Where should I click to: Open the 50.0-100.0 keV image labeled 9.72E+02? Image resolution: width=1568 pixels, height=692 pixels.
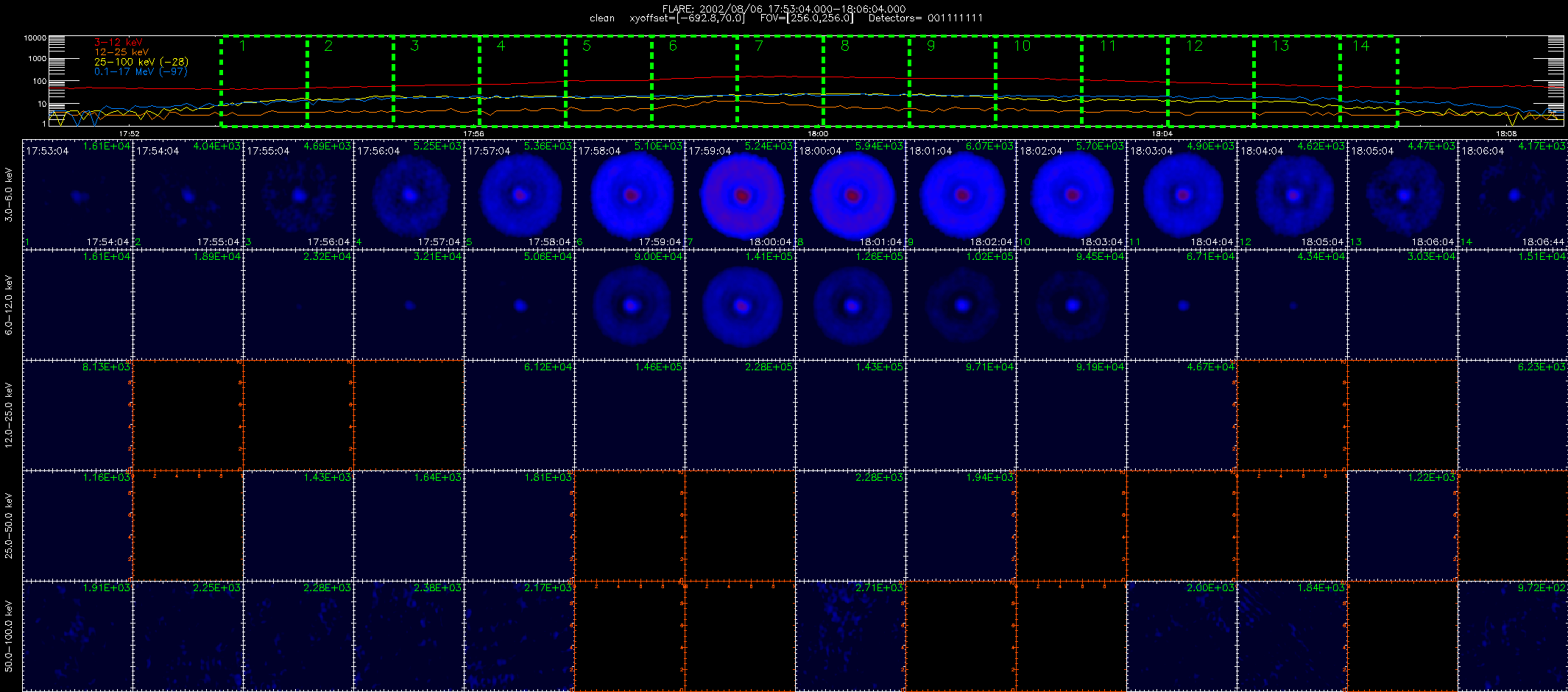pos(1513,636)
